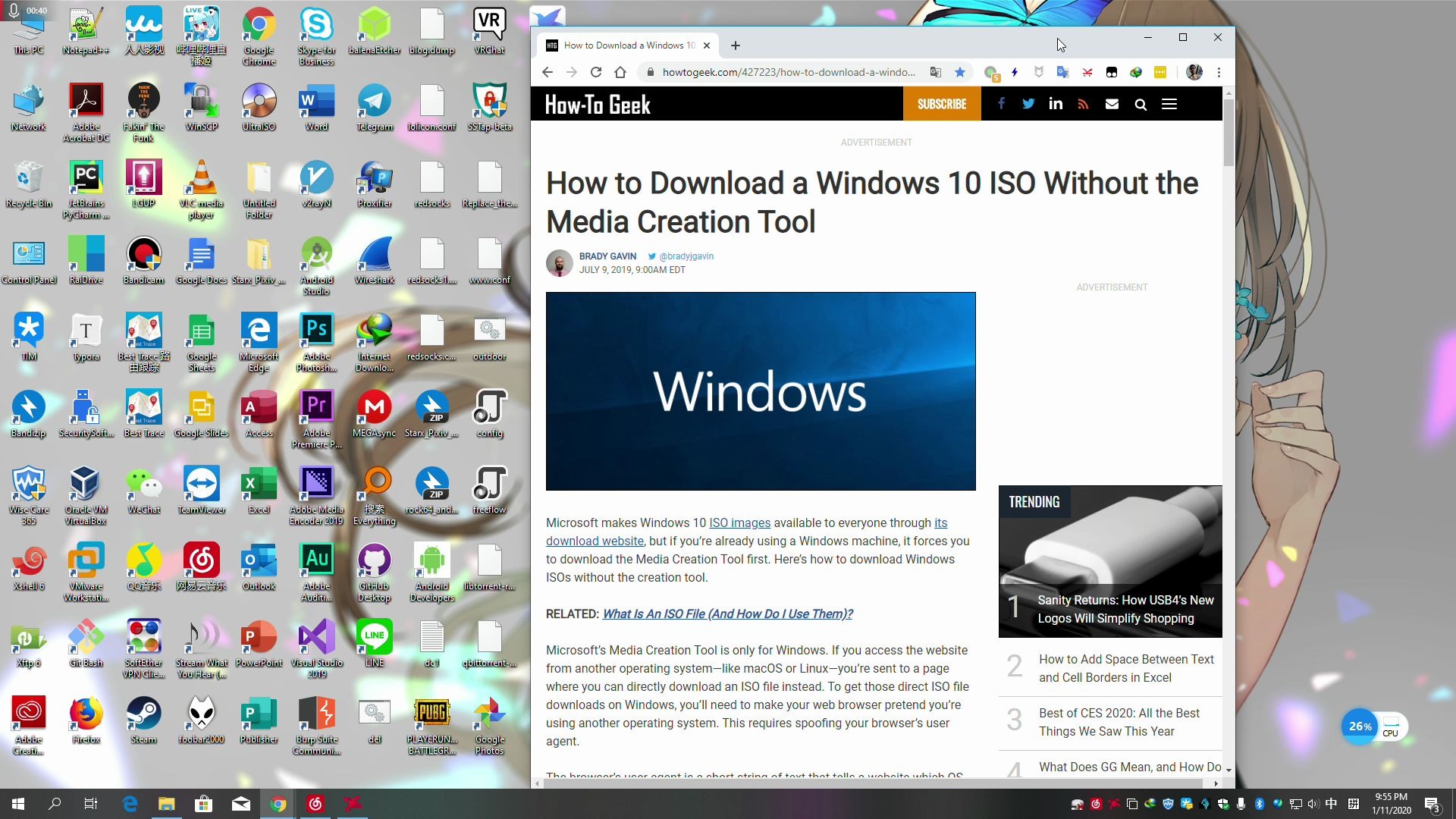Open the Google Translate extension
The image size is (1456, 819).
click(1063, 72)
